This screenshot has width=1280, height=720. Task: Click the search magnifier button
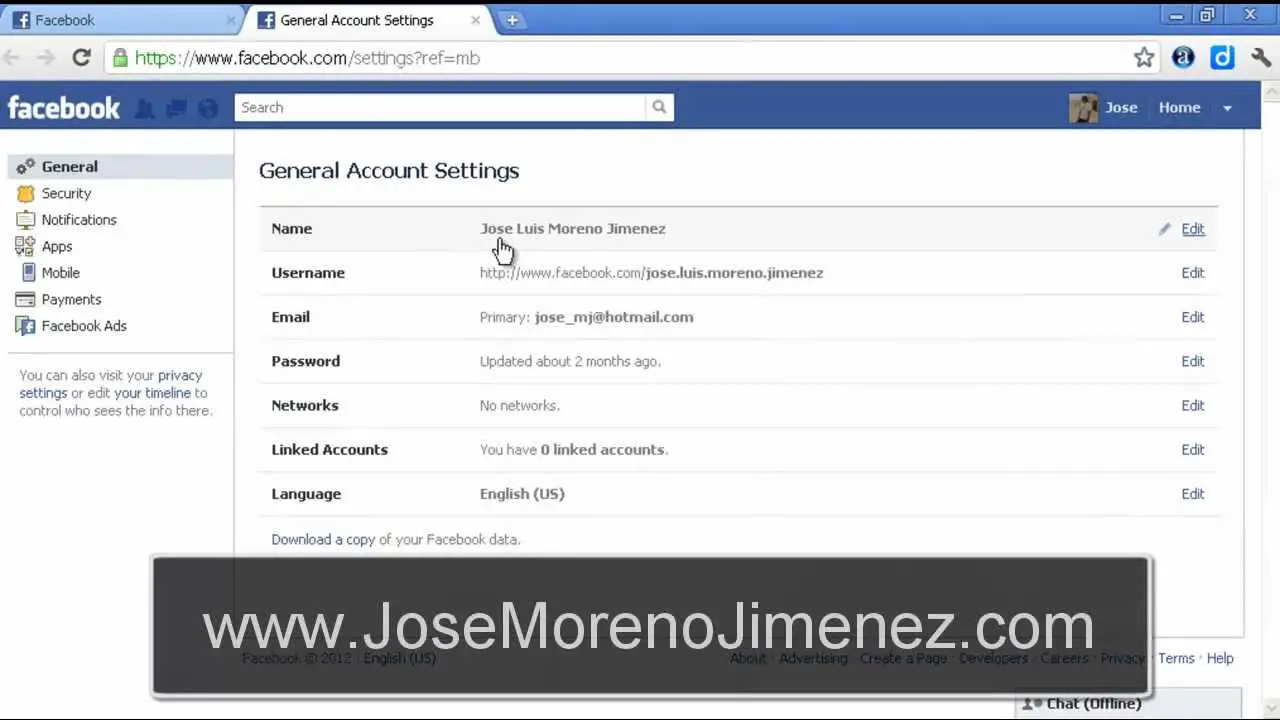coord(659,107)
